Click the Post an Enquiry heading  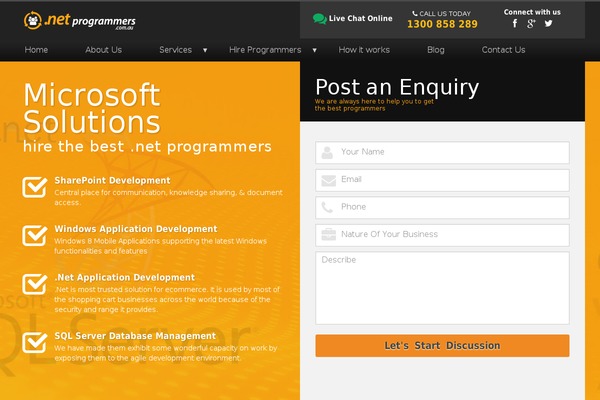tap(397, 88)
